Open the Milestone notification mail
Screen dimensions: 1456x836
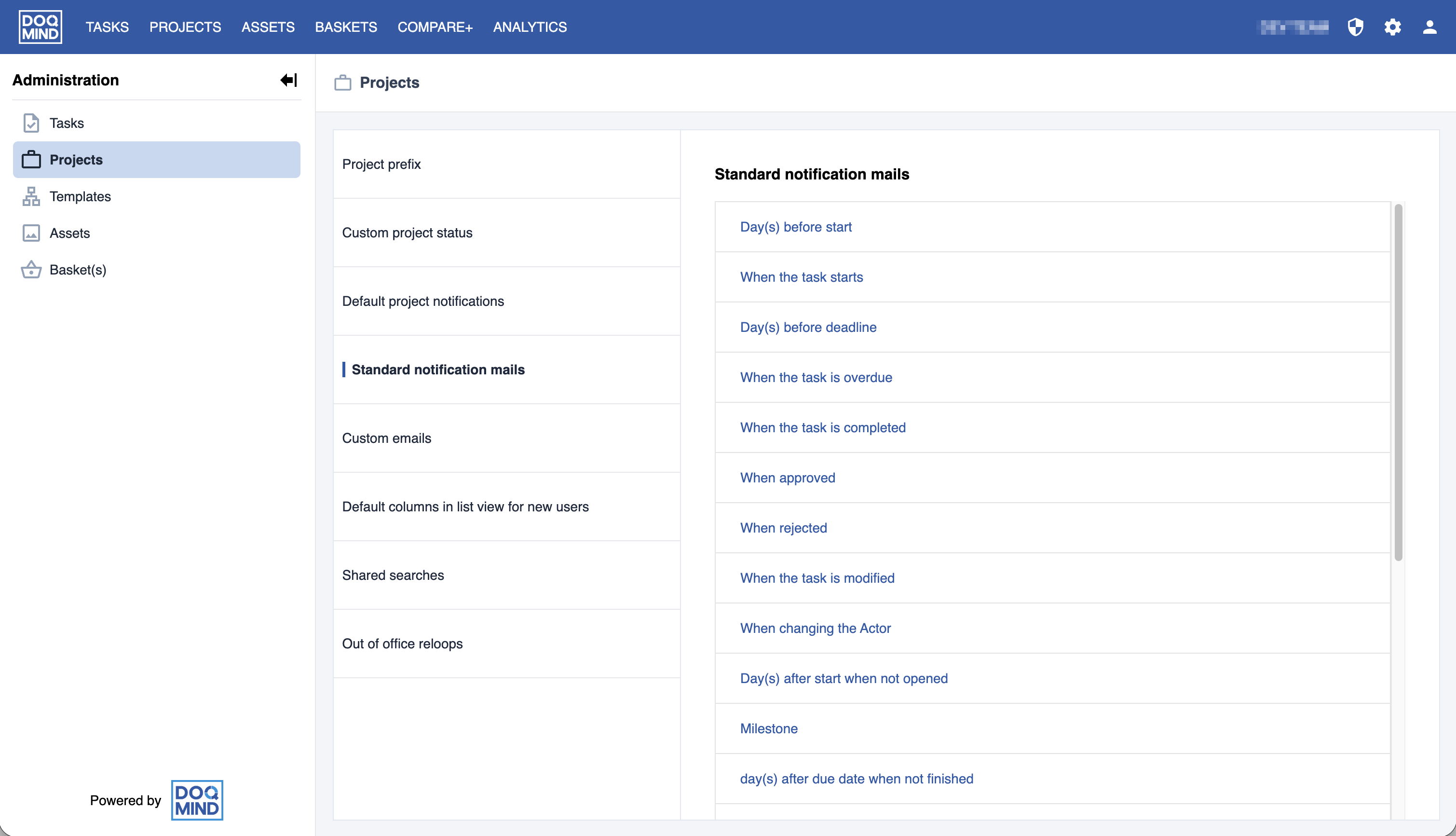coord(768,728)
